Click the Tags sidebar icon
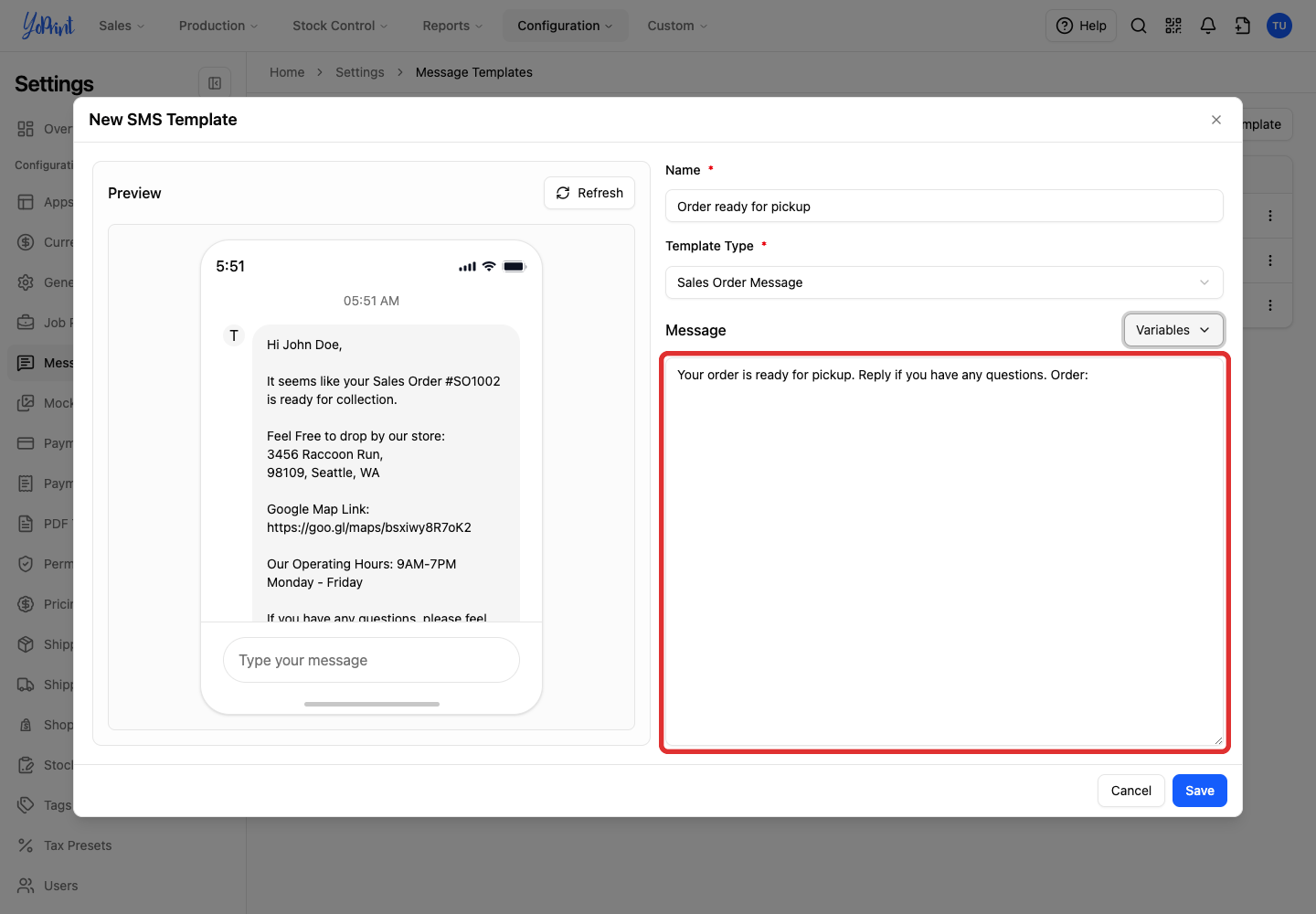Image resolution: width=1316 pixels, height=914 pixels. click(x=26, y=805)
